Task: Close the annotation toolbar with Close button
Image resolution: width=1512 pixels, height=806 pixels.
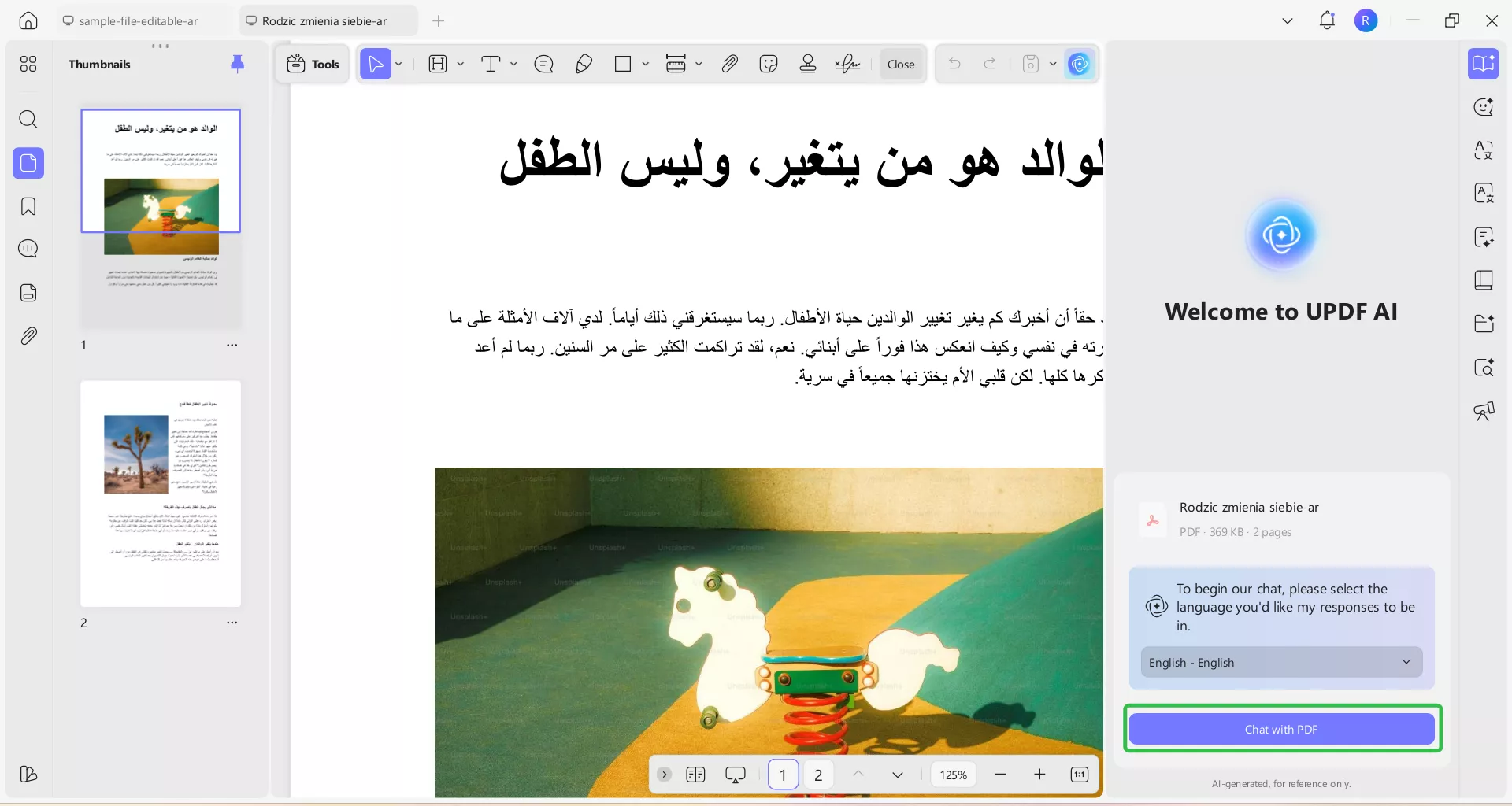Action: point(901,64)
